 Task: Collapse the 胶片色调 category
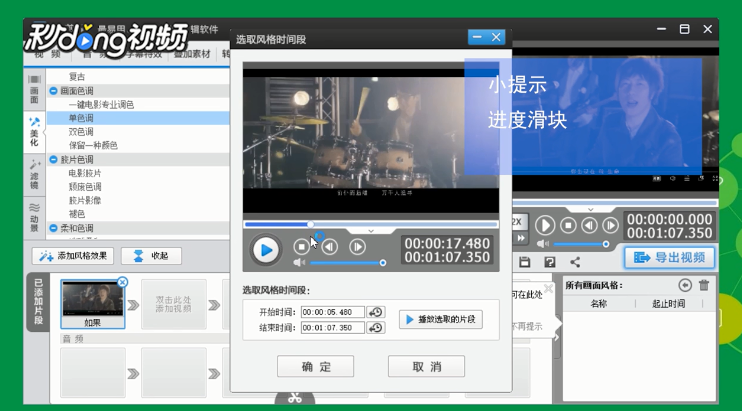53,159
